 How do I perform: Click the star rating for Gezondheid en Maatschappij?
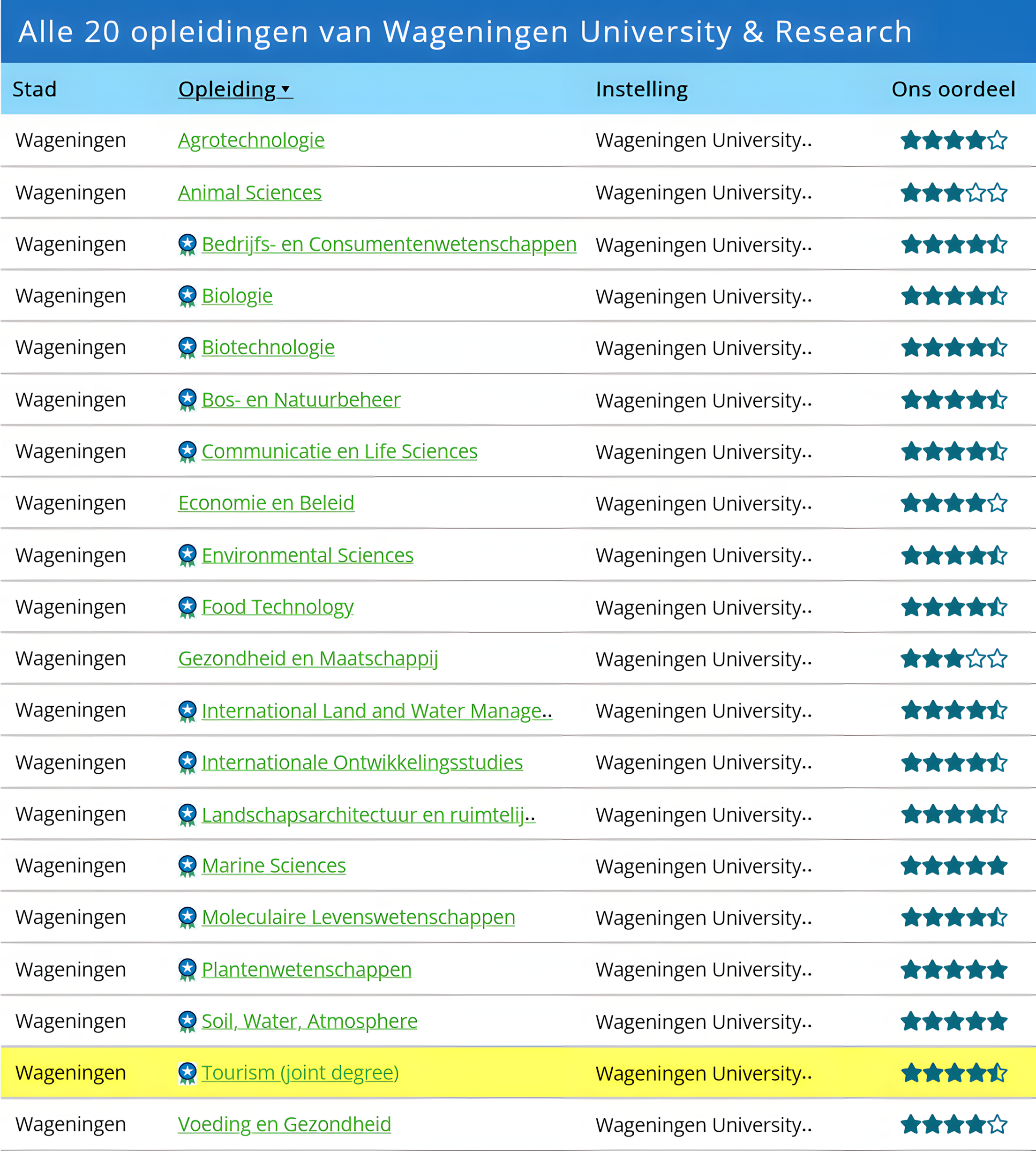(954, 659)
